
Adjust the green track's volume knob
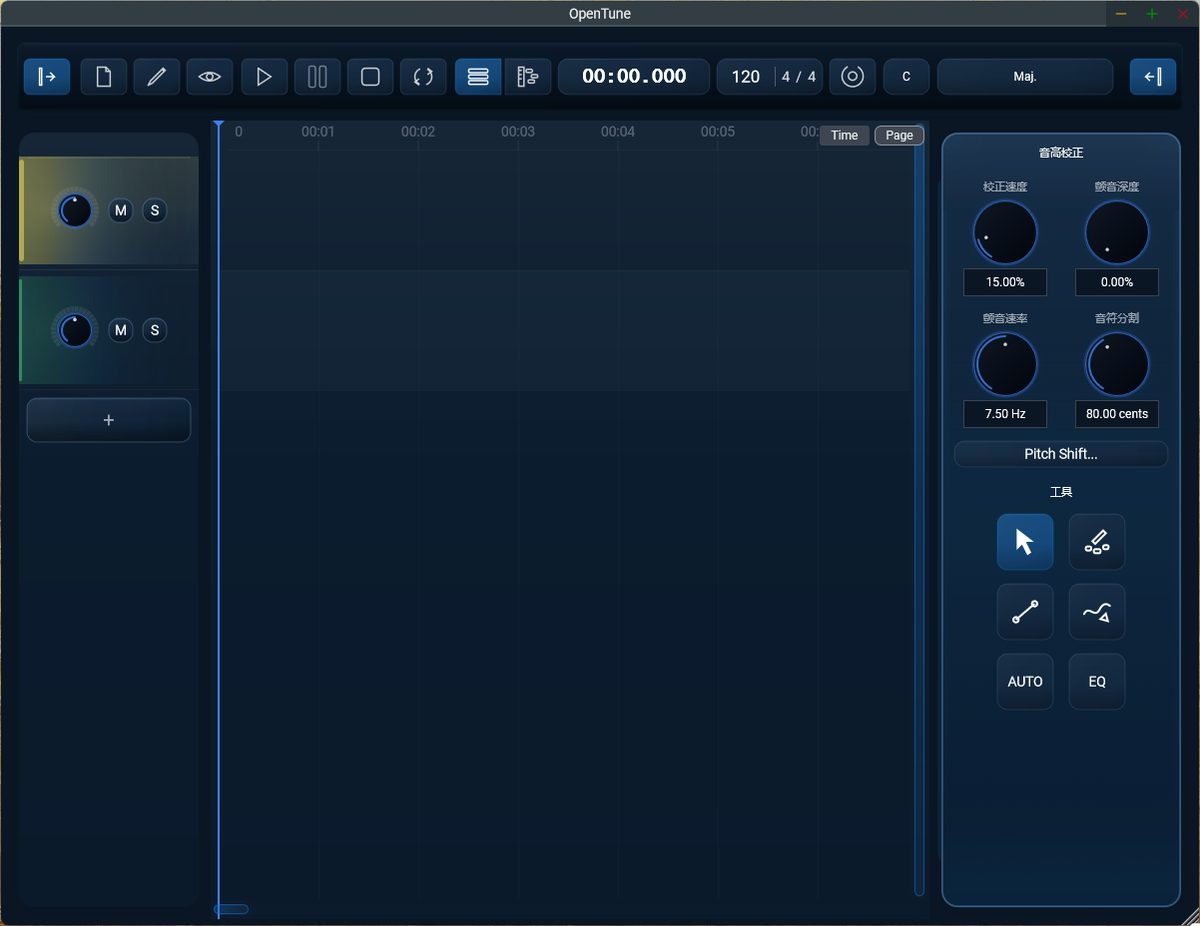(x=75, y=331)
